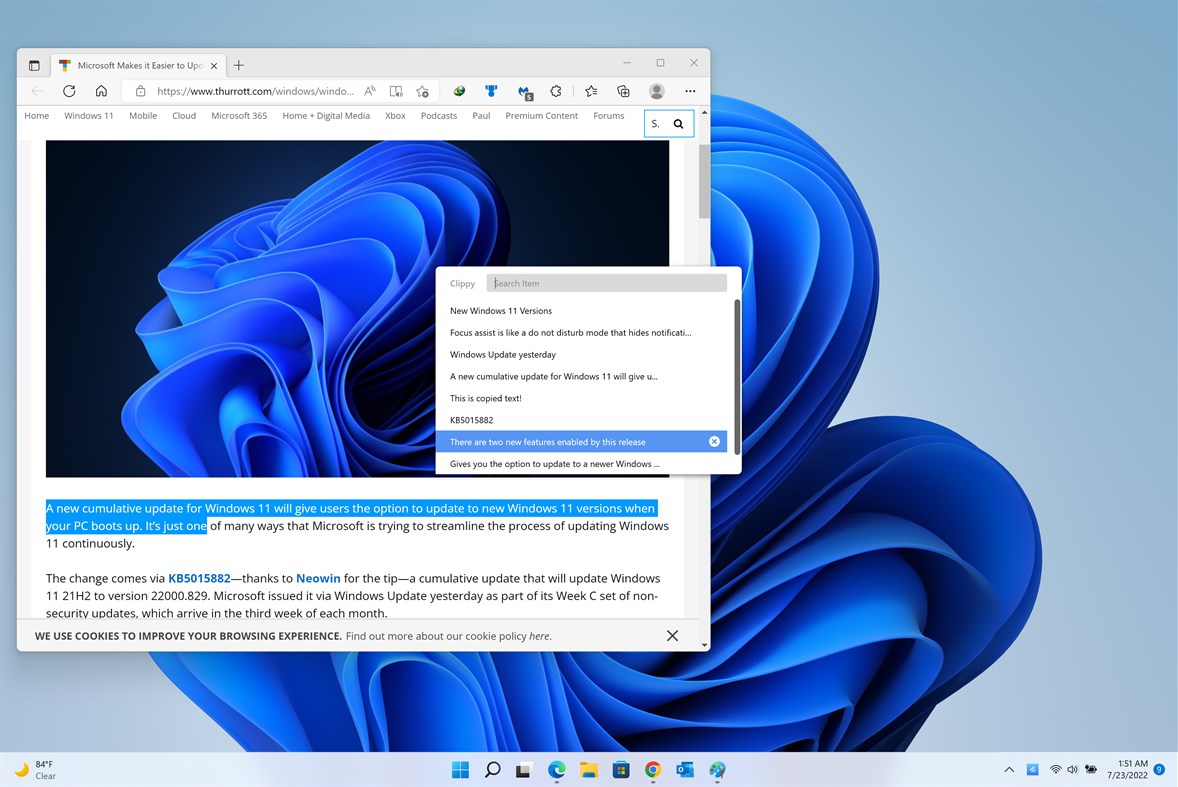This screenshot has height=787, width=1178.
Task: Open the Windows Start menu
Action: click(460, 770)
